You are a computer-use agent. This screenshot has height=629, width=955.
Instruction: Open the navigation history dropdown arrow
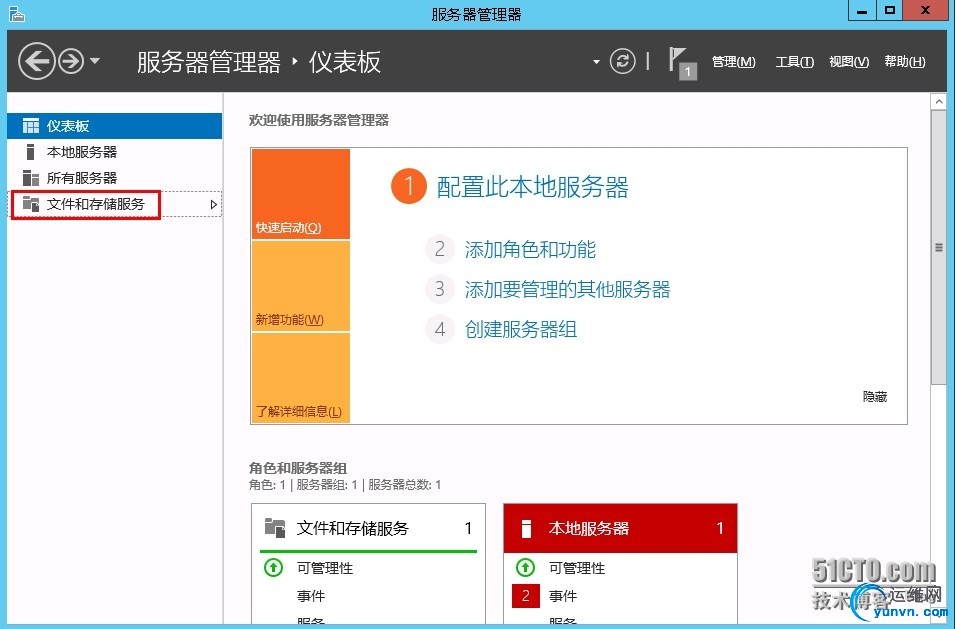pyautogui.click(x=95, y=61)
